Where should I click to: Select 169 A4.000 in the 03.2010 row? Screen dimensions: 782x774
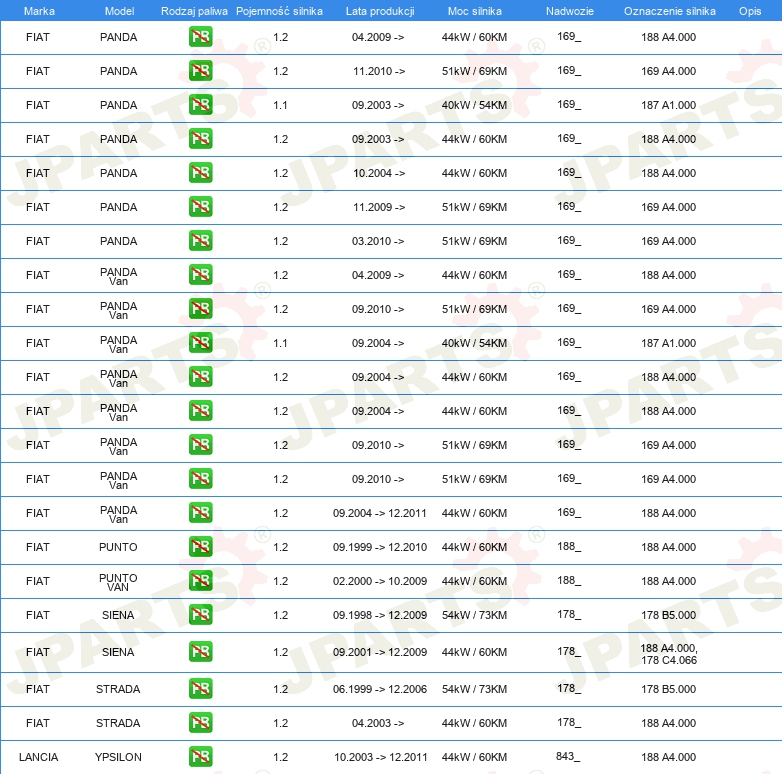pos(668,241)
